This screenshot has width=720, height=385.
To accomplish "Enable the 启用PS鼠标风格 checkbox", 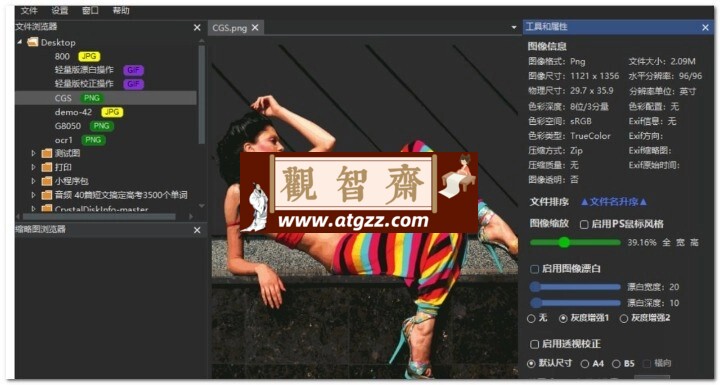I will 584,224.
